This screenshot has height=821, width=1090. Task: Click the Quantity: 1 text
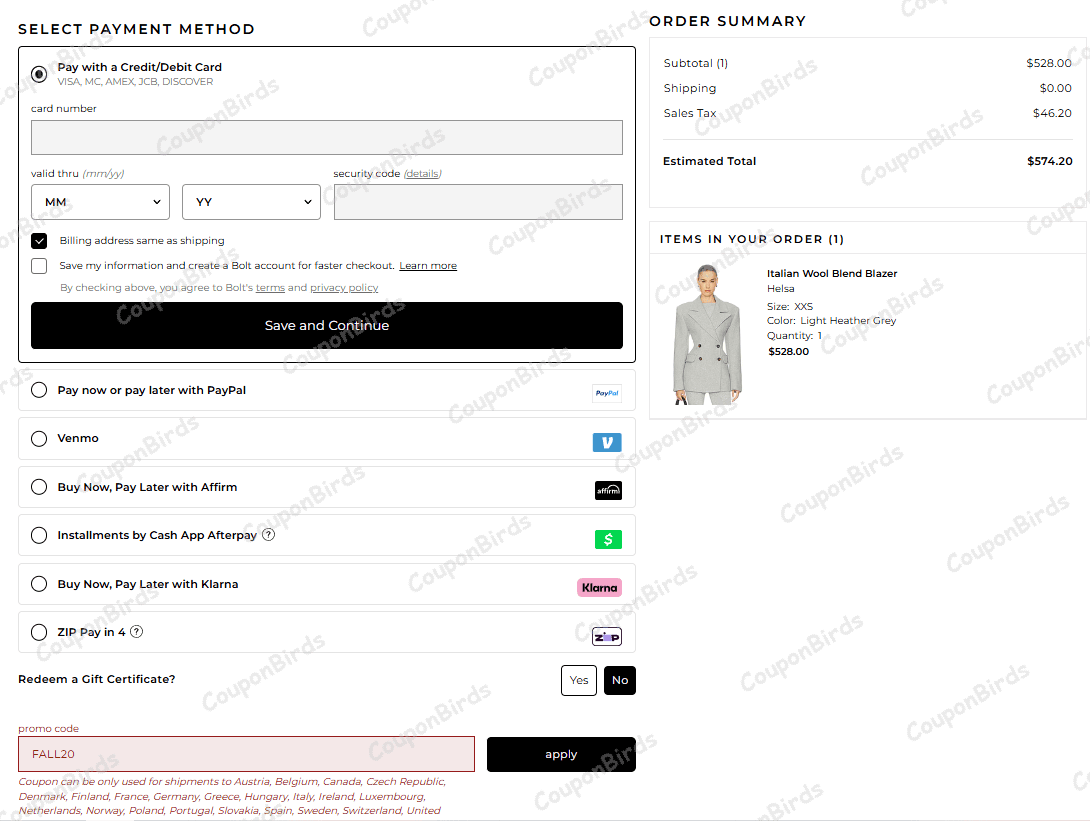pyautogui.click(x=795, y=336)
